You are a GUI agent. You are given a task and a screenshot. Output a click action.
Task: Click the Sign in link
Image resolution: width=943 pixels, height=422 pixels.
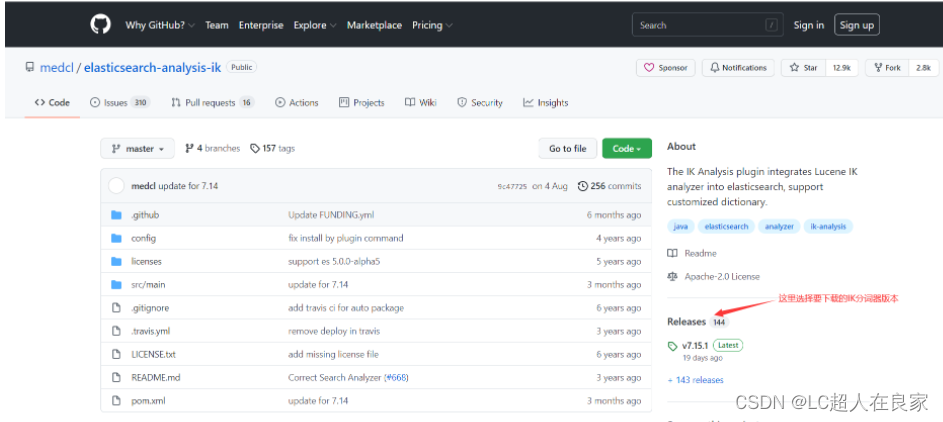[x=809, y=25]
